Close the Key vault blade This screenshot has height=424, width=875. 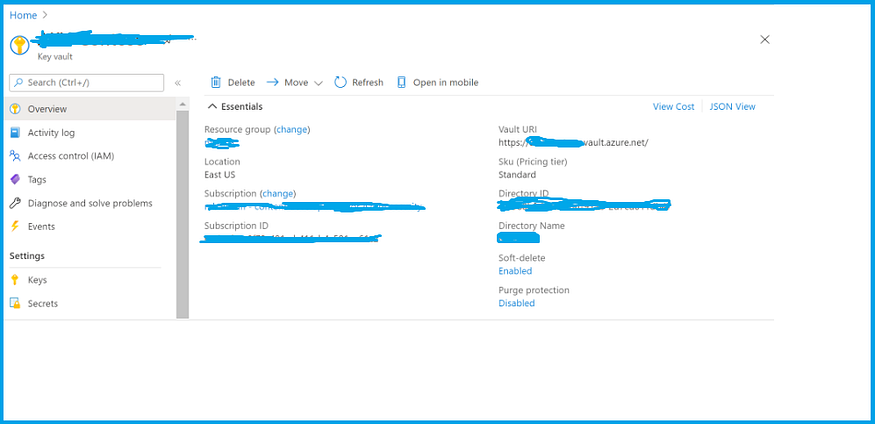coord(765,39)
